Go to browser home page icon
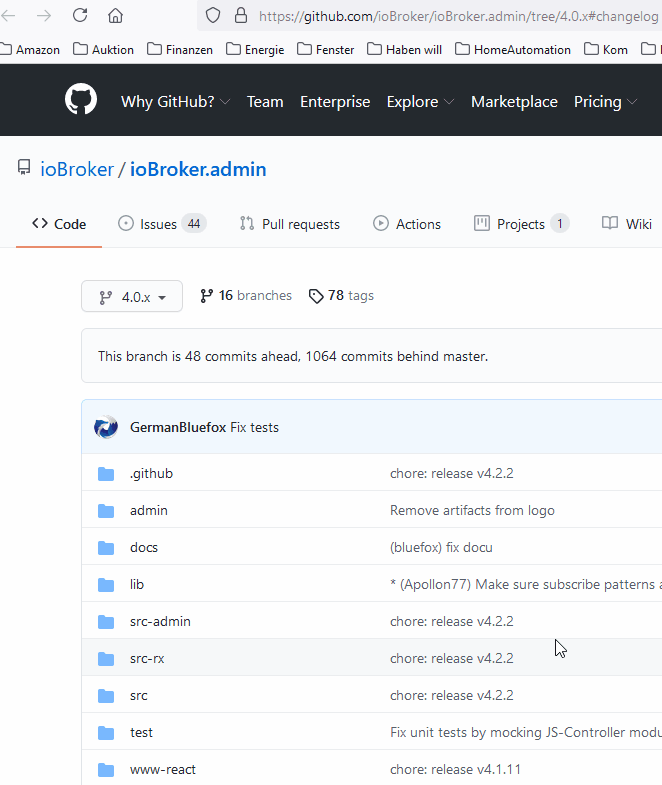Screen dimensions: 662x785 point(115,16)
